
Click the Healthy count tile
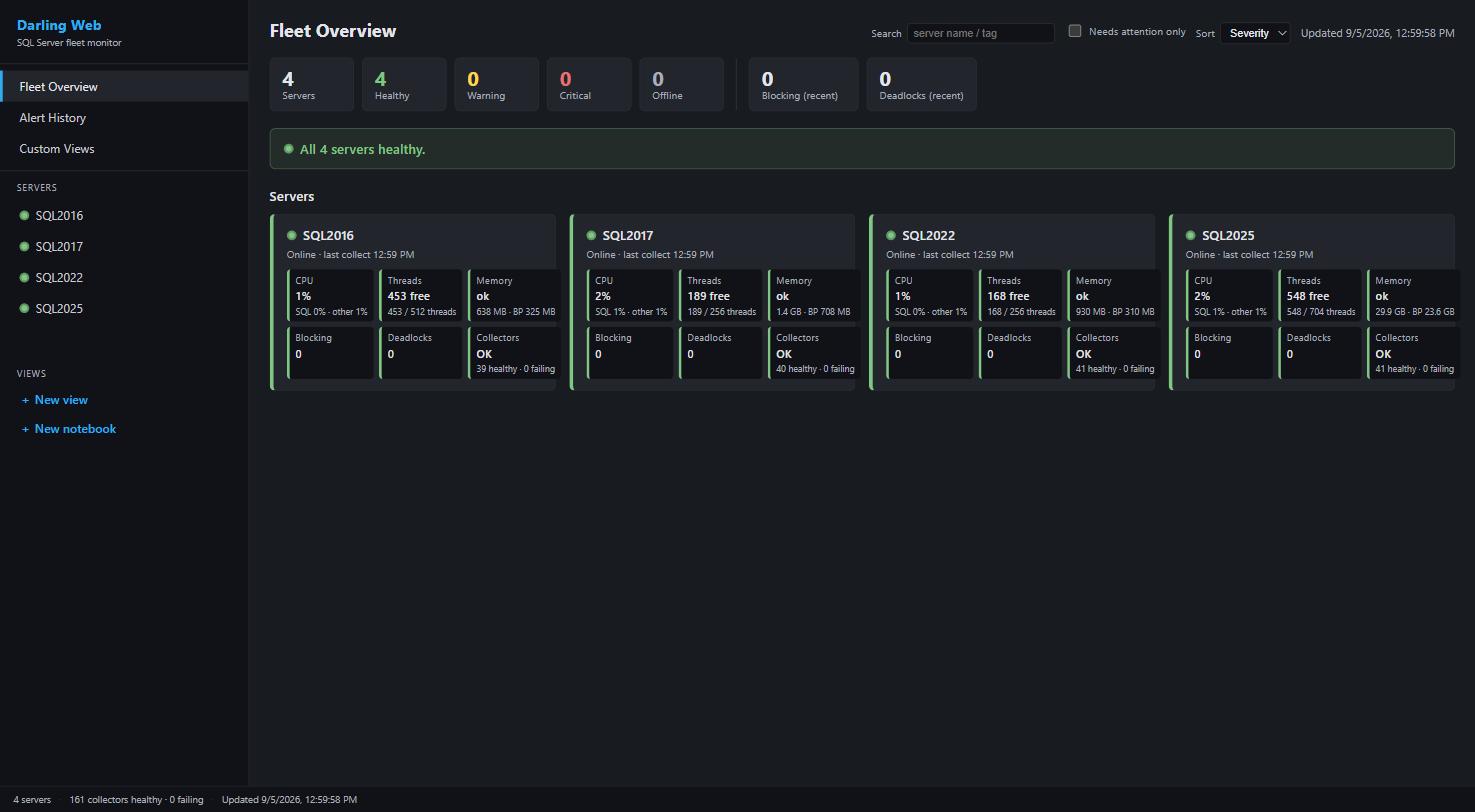click(x=404, y=84)
